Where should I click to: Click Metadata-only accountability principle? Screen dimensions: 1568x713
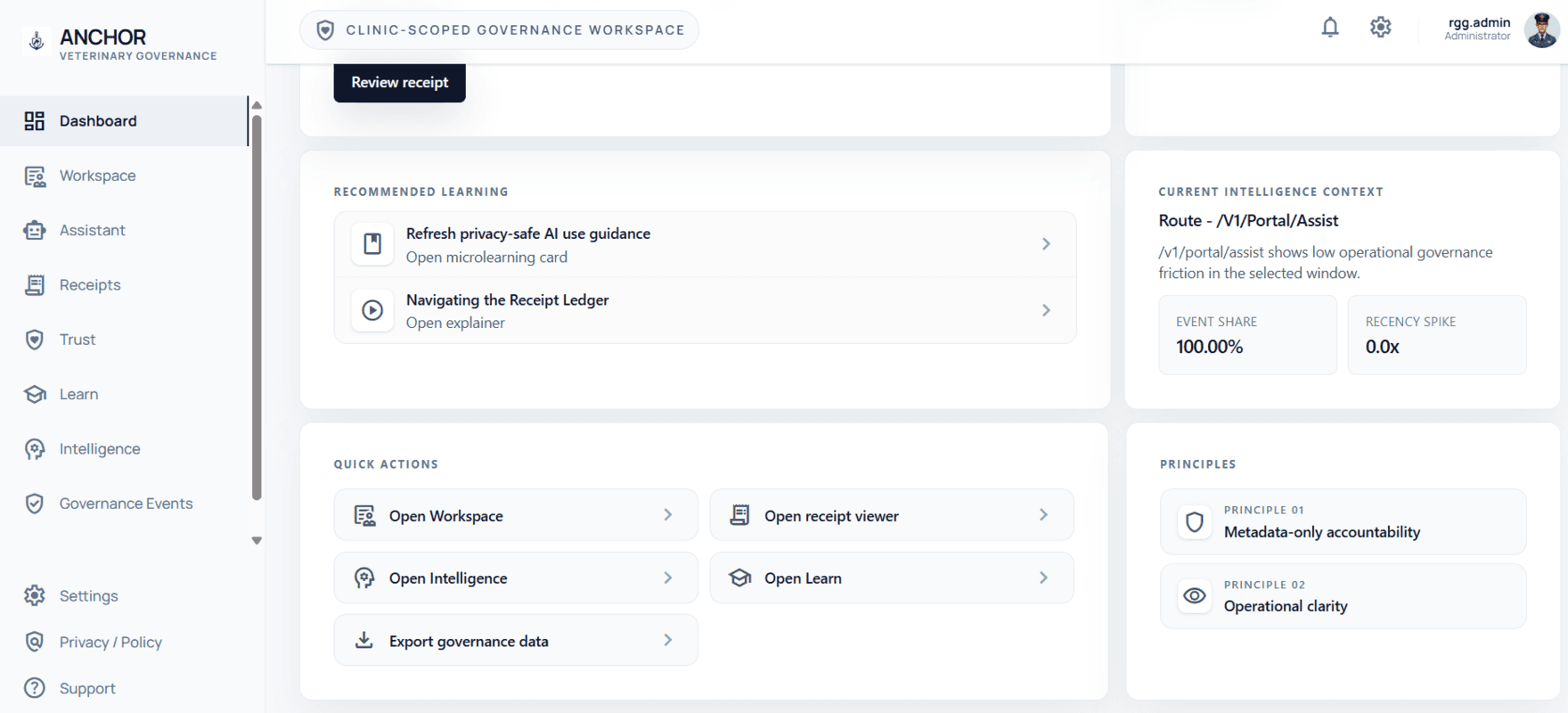point(1343,521)
